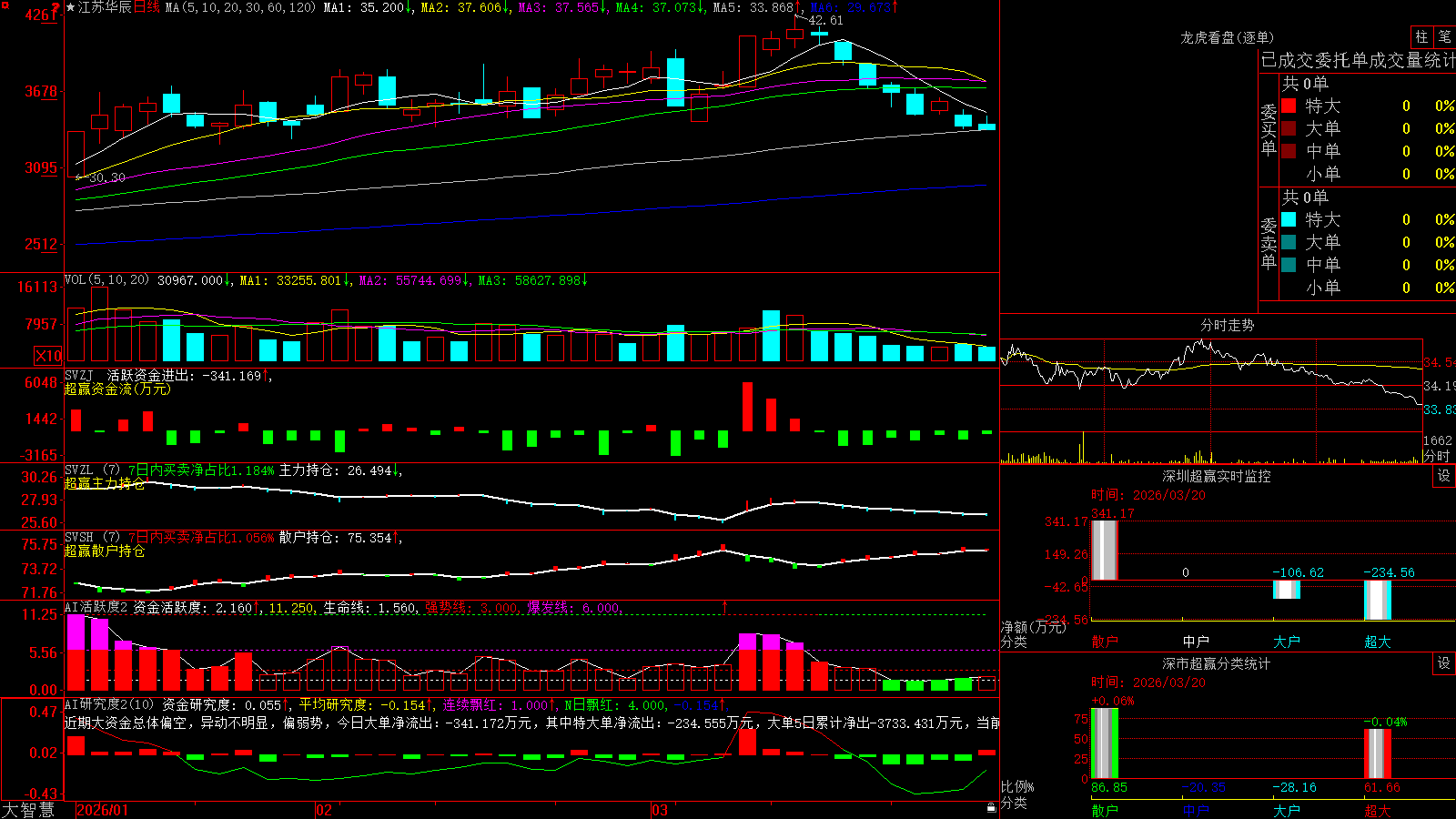Viewport: 1456px width, 819px height.
Task: Click the 分时走势 panel title
Action: 1227,325
